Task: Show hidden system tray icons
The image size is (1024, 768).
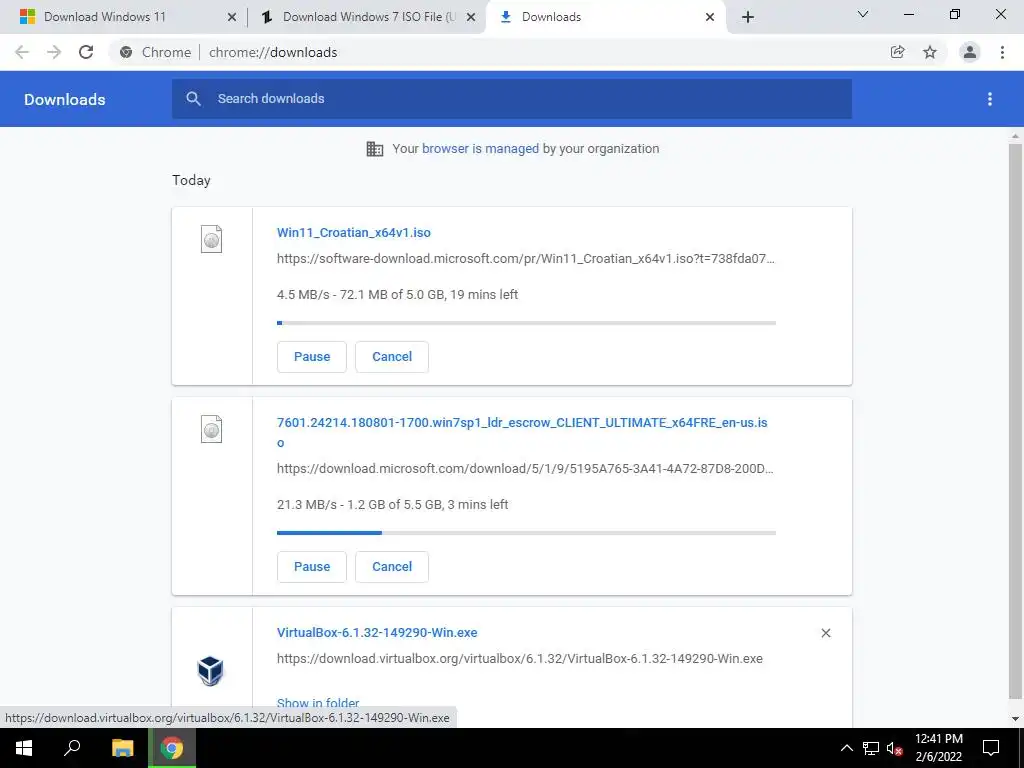Action: click(846, 748)
